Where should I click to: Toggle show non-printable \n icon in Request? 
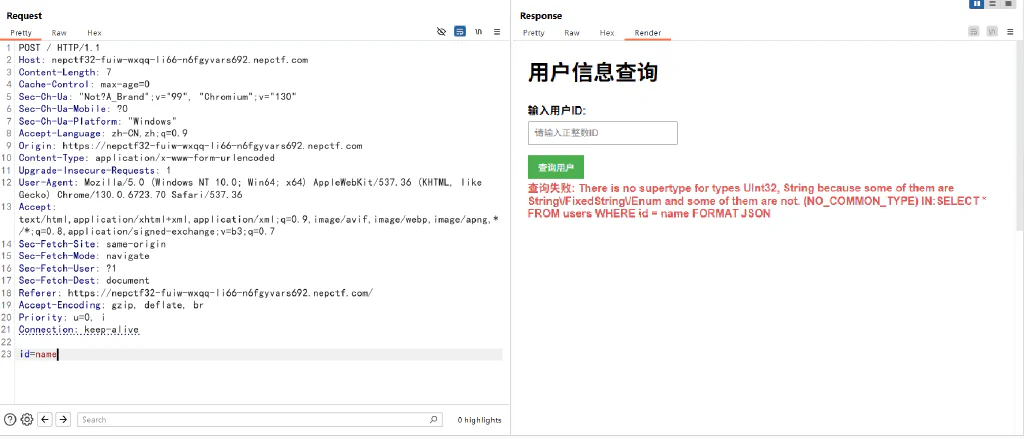point(479,31)
